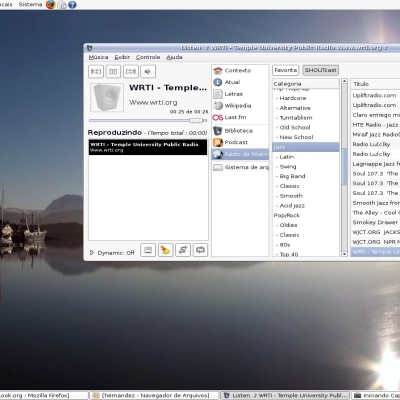
Task: Open the Last.fm sidebar item
Action: click(240, 117)
